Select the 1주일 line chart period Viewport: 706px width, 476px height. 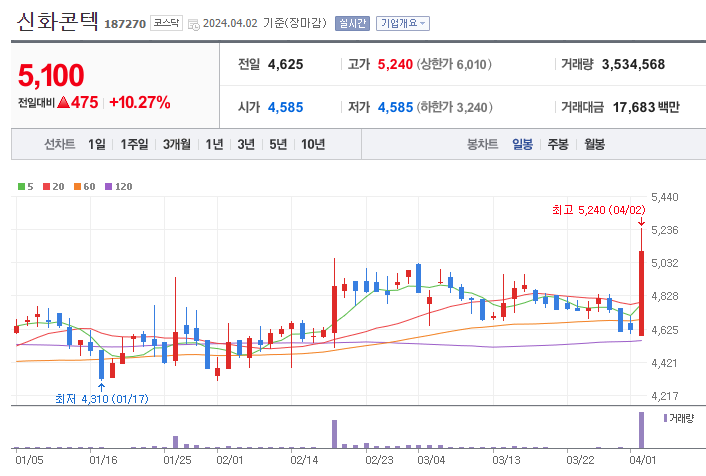pos(134,145)
